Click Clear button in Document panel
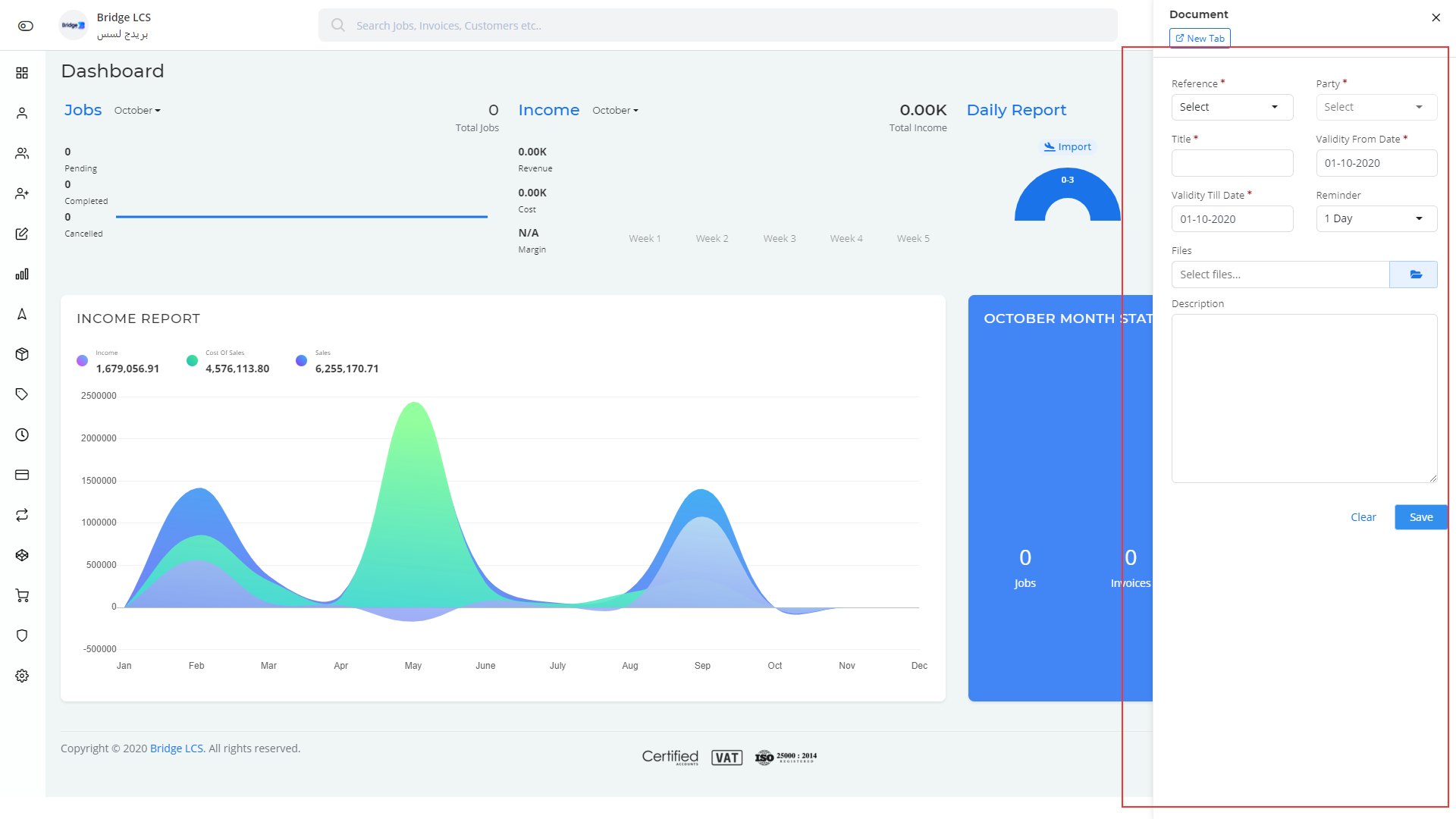1456x819 pixels. [1362, 516]
